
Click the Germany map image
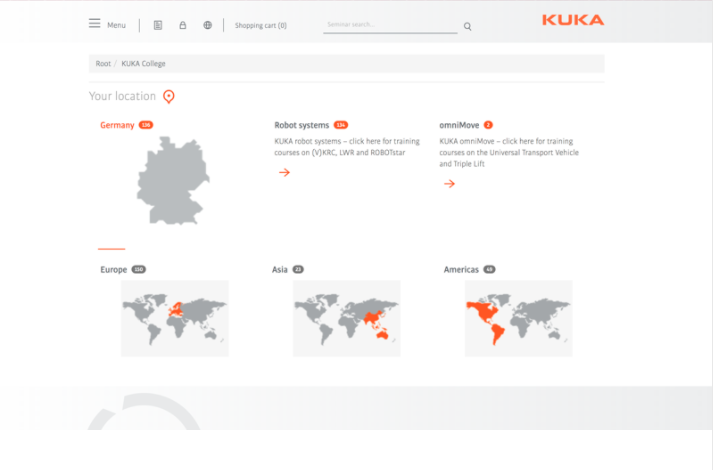click(x=173, y=180)
